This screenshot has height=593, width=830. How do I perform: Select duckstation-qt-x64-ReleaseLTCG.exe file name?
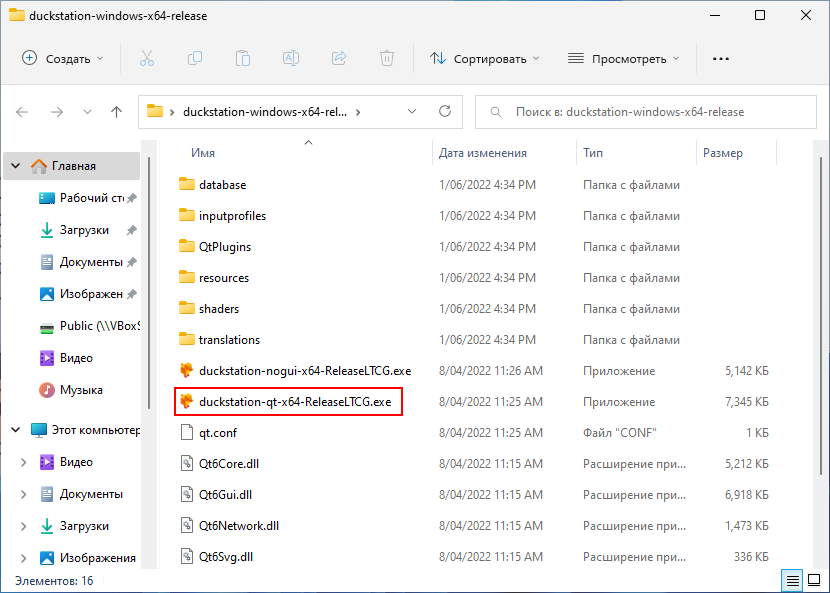click(295, 401)
